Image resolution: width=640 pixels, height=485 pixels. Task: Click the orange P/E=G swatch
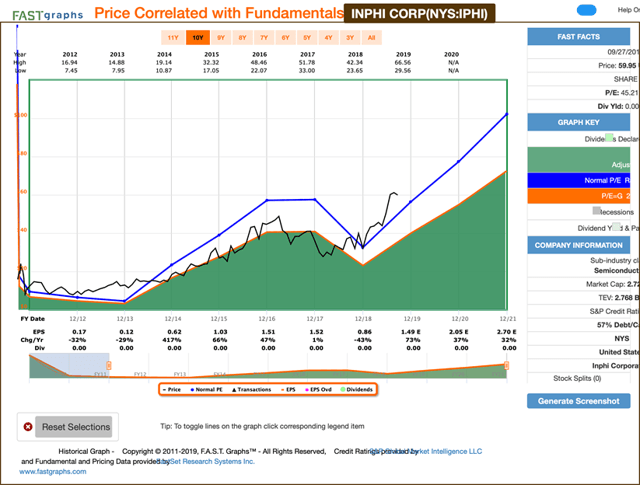[578, 196]
